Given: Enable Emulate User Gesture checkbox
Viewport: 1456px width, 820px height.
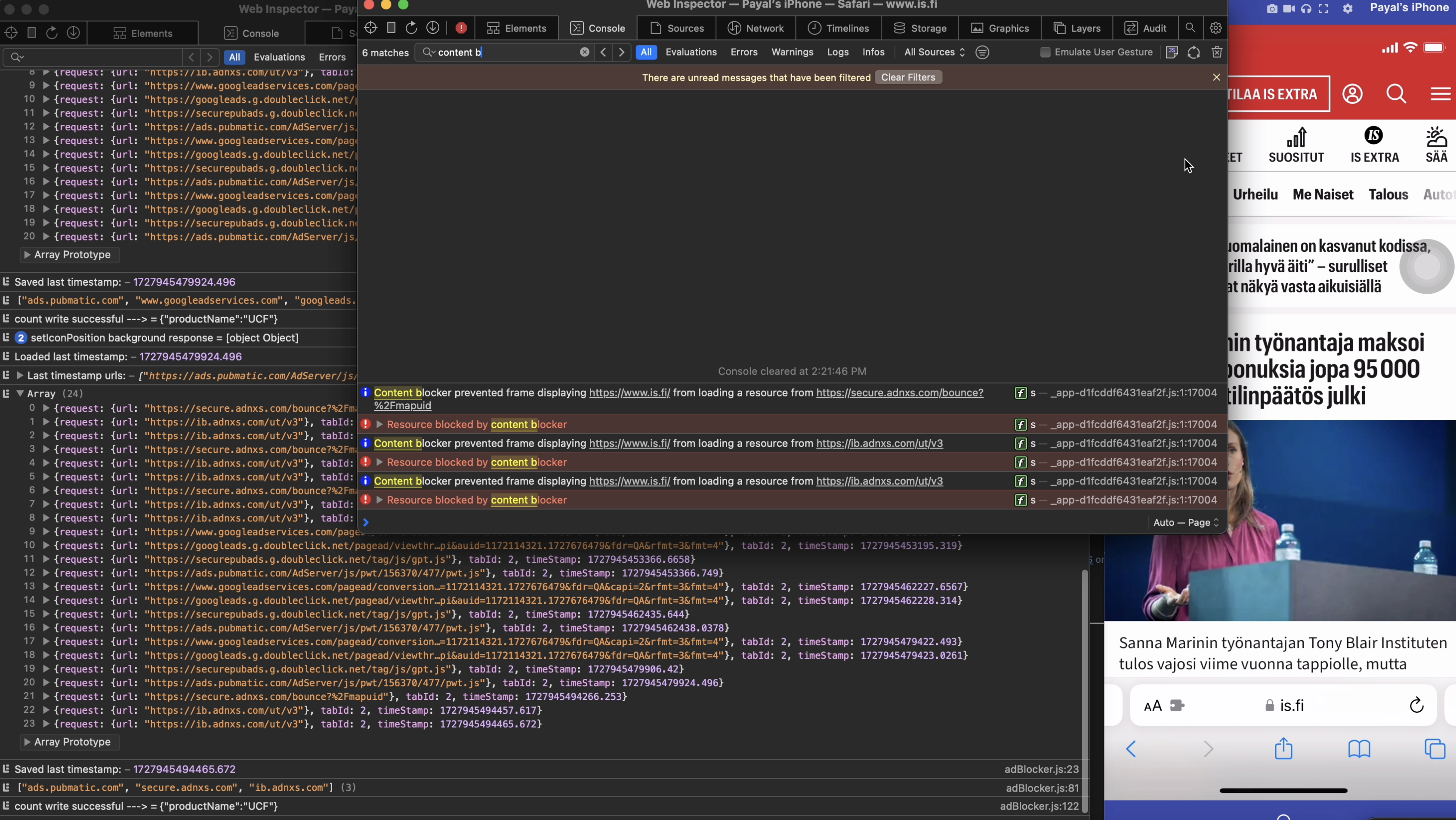Looking at the screenshot, I should [x=1045, y=52].
